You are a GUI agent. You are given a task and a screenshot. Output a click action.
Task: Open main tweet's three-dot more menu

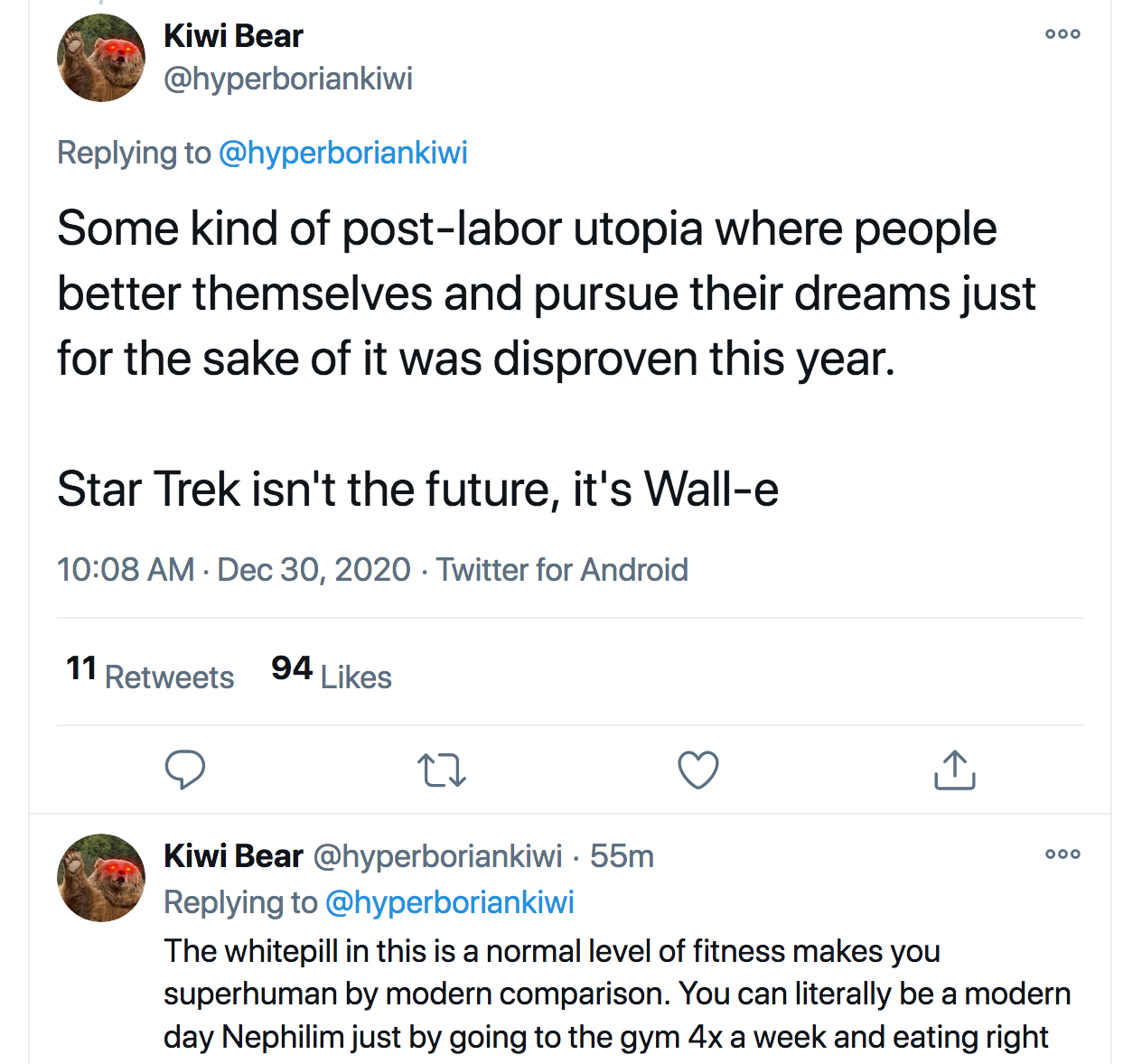tap(1062, 34)
